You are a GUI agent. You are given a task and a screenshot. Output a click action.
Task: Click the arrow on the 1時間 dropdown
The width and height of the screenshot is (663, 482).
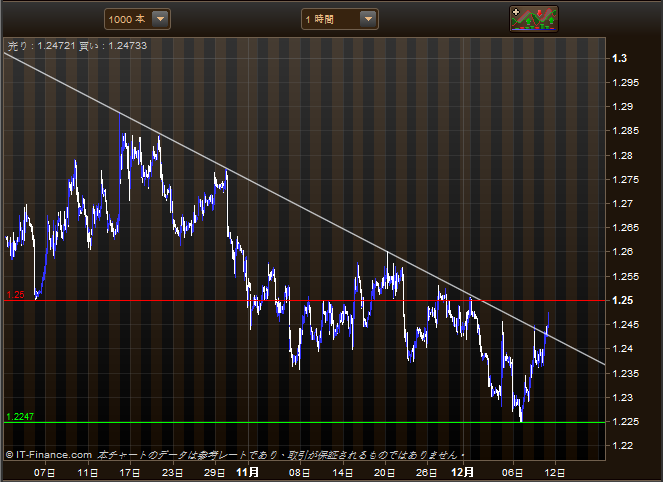368,19
